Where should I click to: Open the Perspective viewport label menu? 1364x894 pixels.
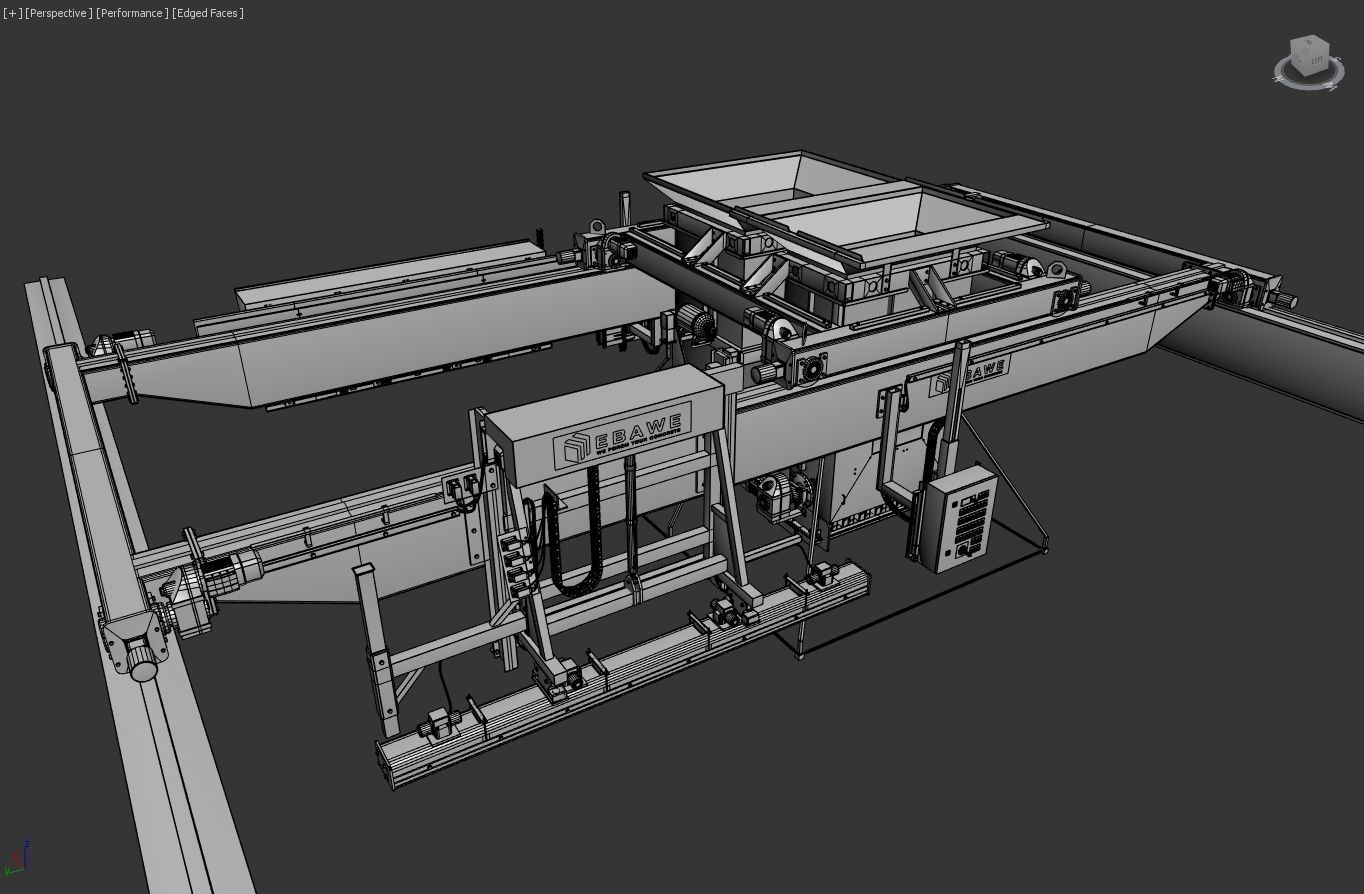pos(59,13)
